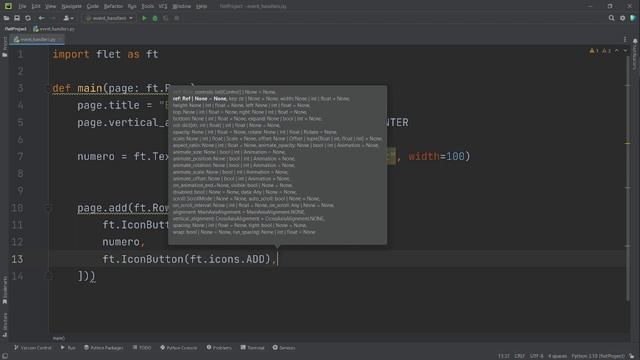Open the event_handlers run configuration dropdown
Image resolution: width=640 pixels, height=360 pixels.
pos(109,18)
